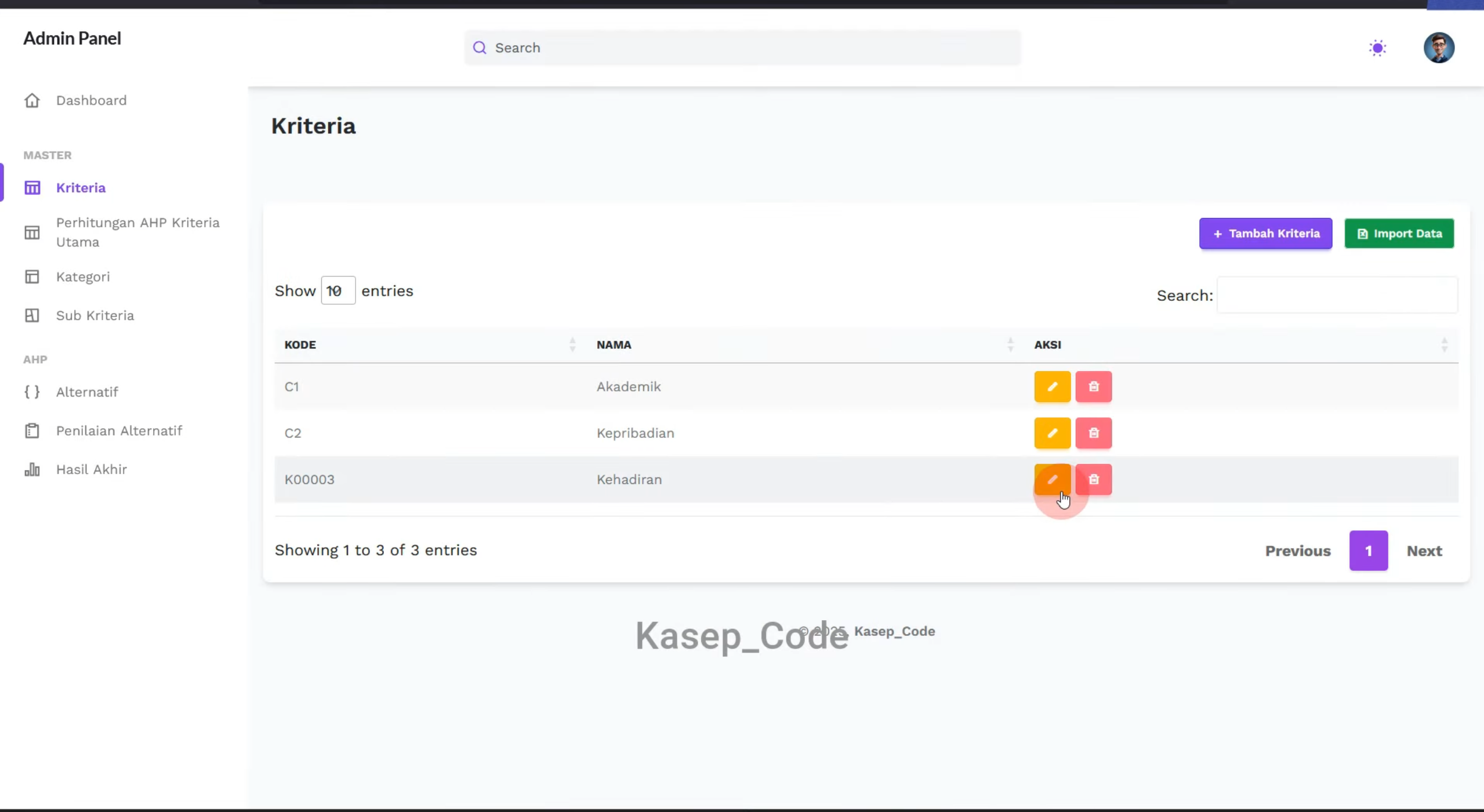
Task: Click the Kepribadian name cell
Action: tap(635, 433)
